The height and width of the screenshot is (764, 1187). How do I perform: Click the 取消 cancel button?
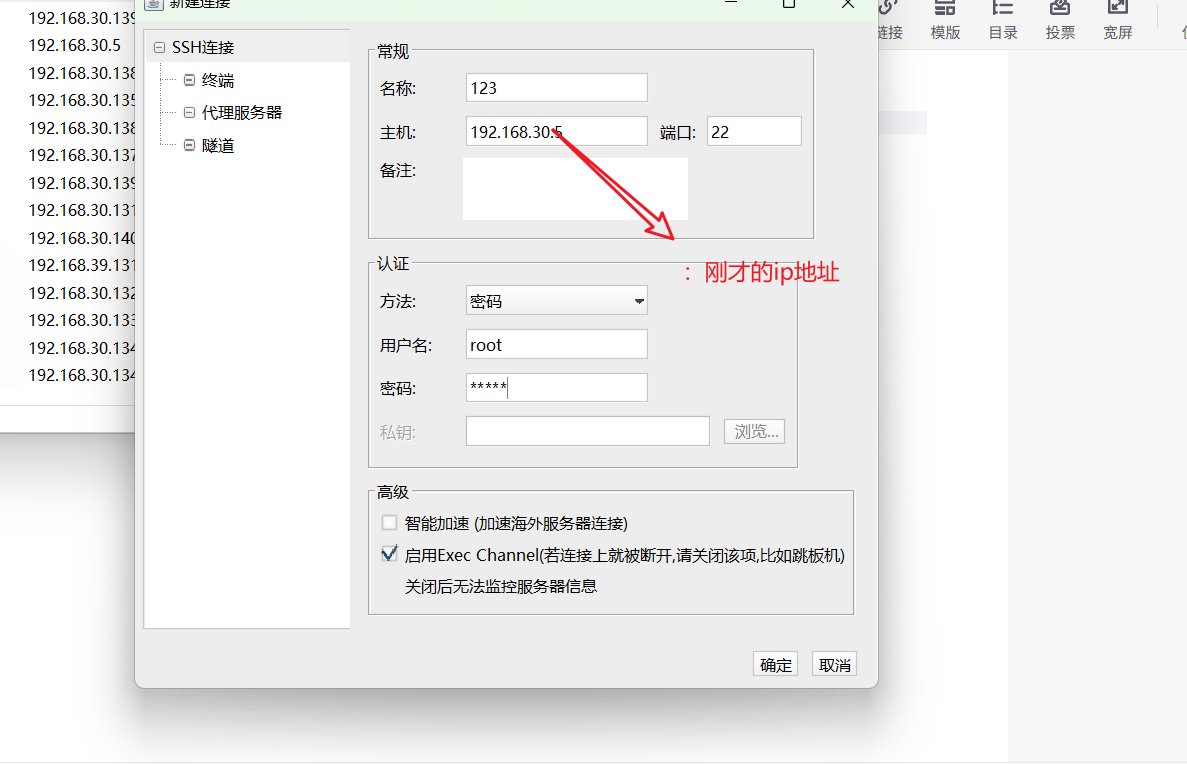(834, 663)
